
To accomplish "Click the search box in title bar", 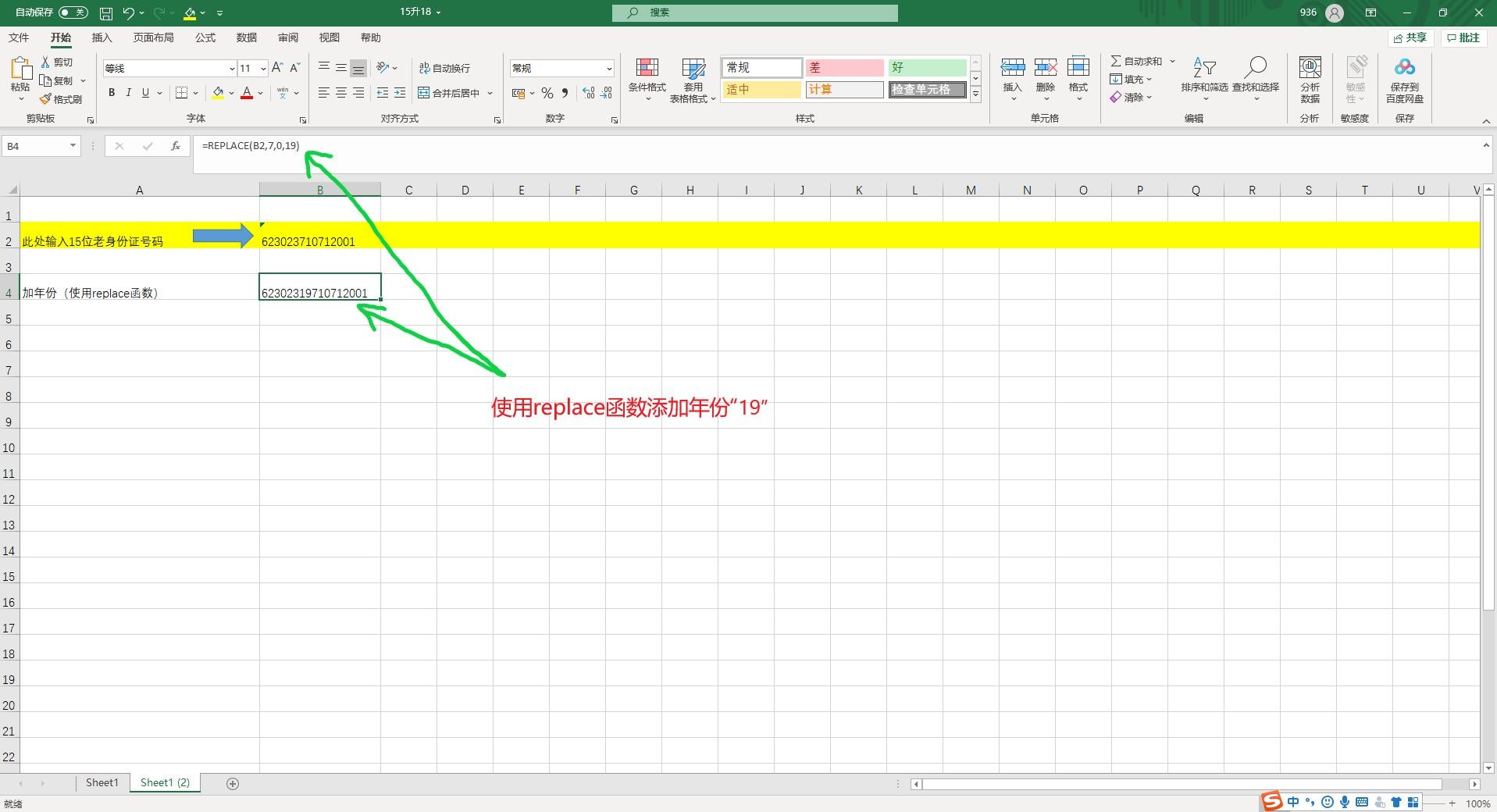I will [x=754, y=12].
